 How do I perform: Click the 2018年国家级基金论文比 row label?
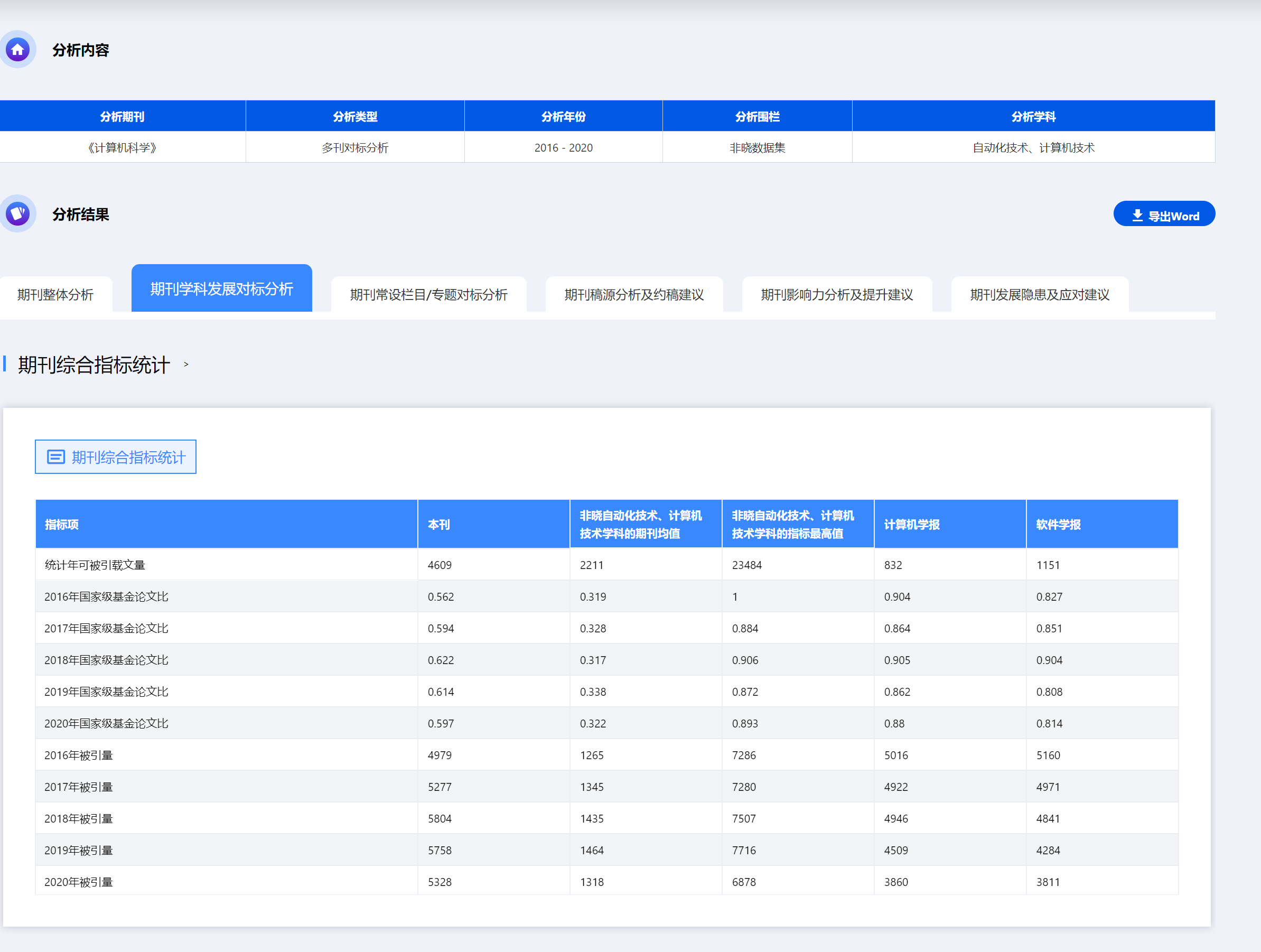click(x=106, y=660)
